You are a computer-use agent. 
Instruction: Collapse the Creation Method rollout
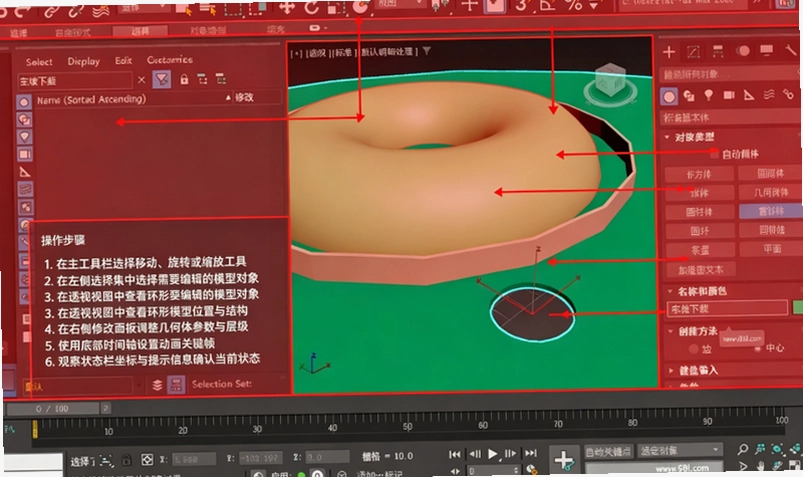pyautogui.click(x=670, y=331)
